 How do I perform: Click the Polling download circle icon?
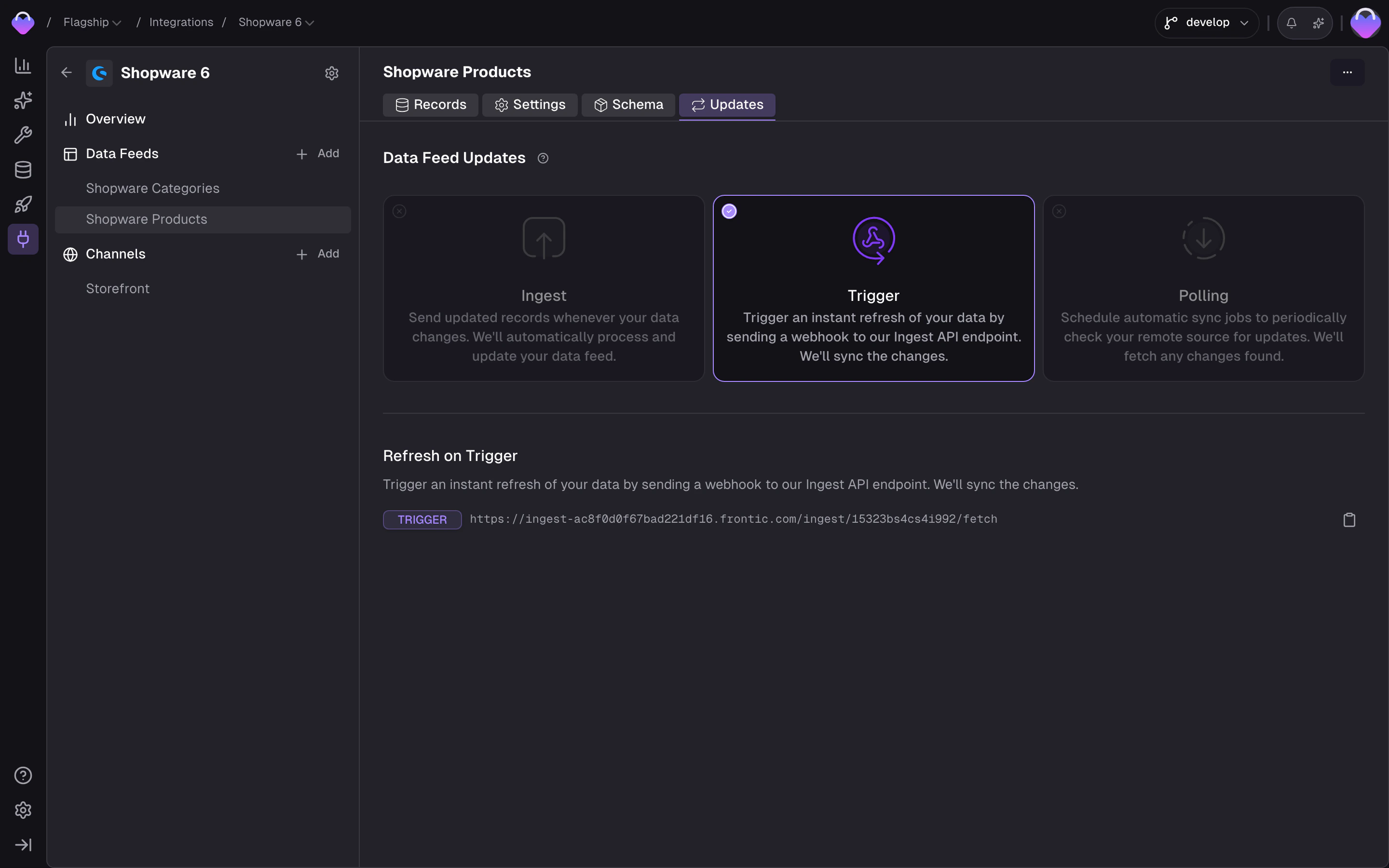[x=1204, y=238]
